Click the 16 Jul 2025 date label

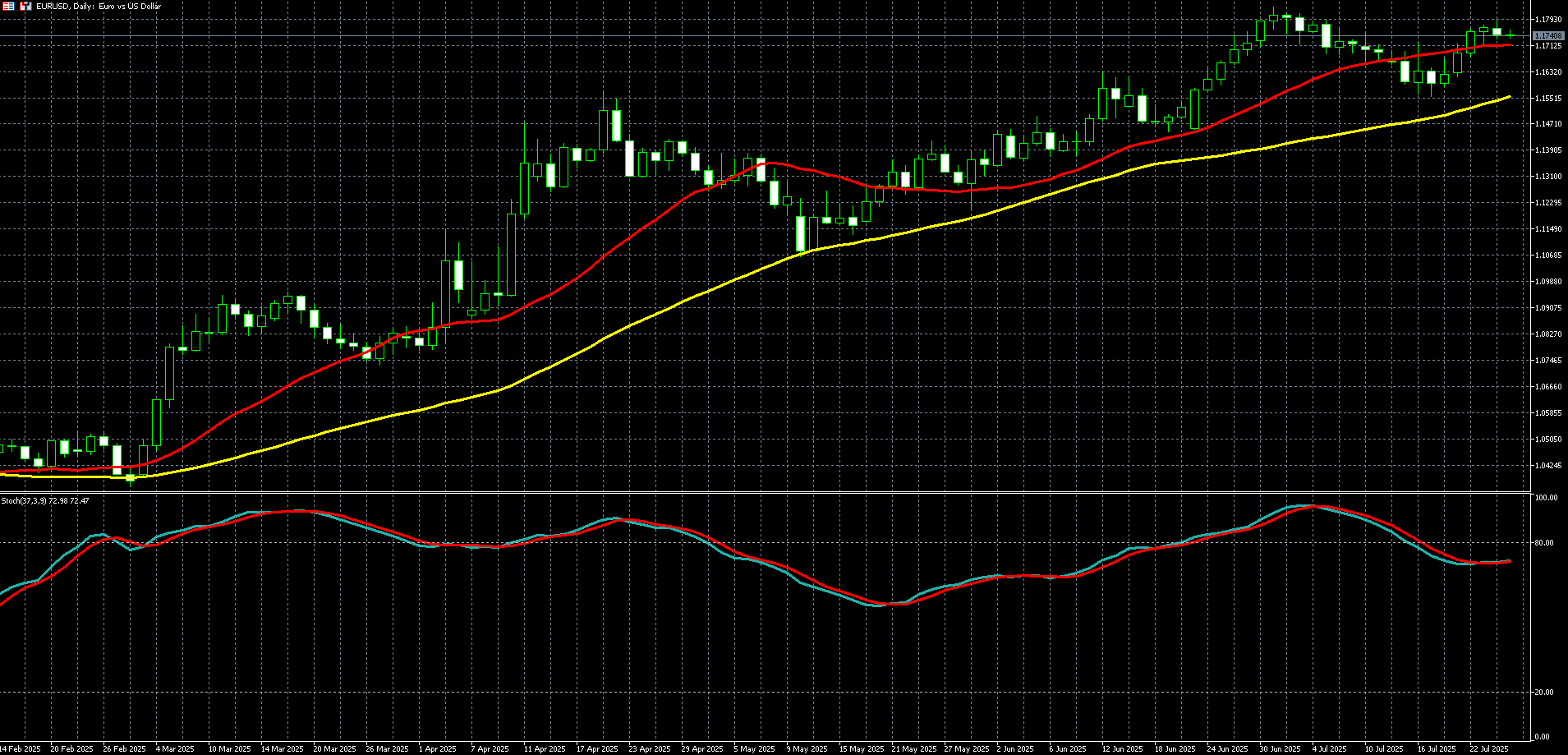1437,749
